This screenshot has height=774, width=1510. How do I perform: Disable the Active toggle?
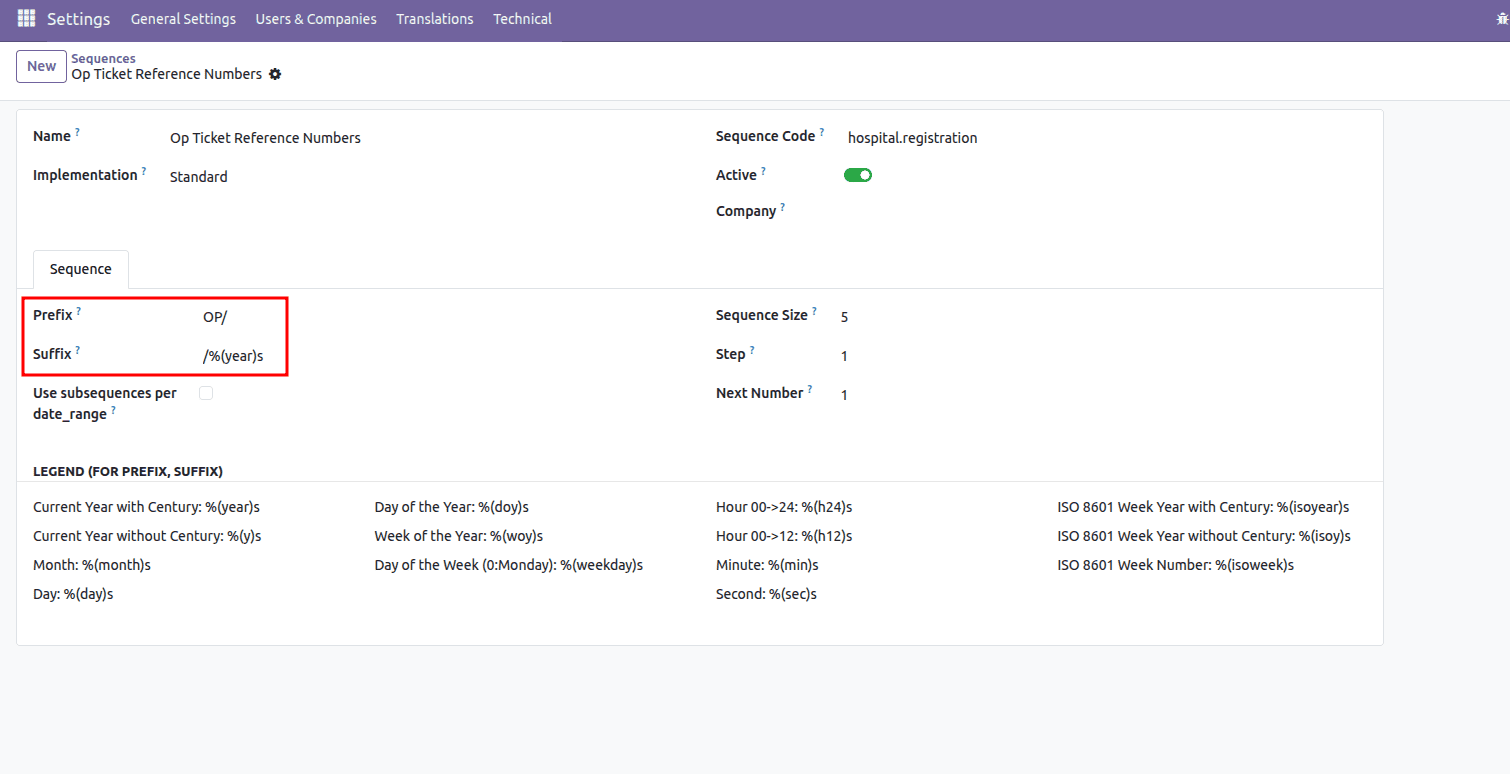(x=857, y=174)
